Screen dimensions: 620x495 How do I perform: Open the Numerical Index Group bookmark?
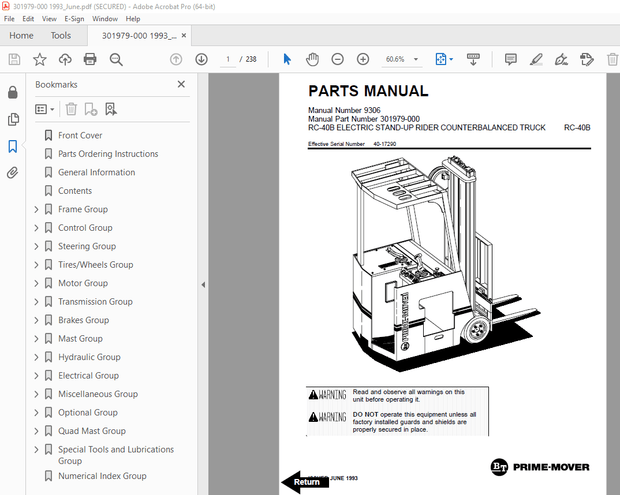coord(102,476)
